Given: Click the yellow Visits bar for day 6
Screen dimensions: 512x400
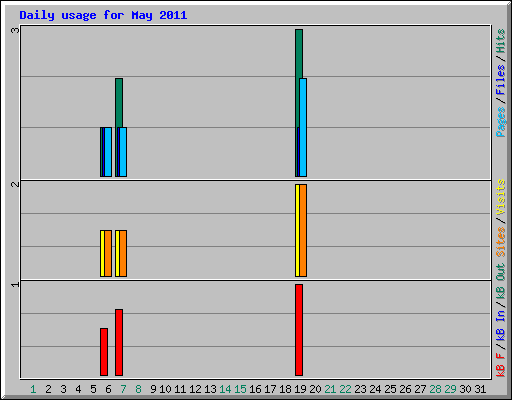Looking at the screenshot, I should click(102, 253).
